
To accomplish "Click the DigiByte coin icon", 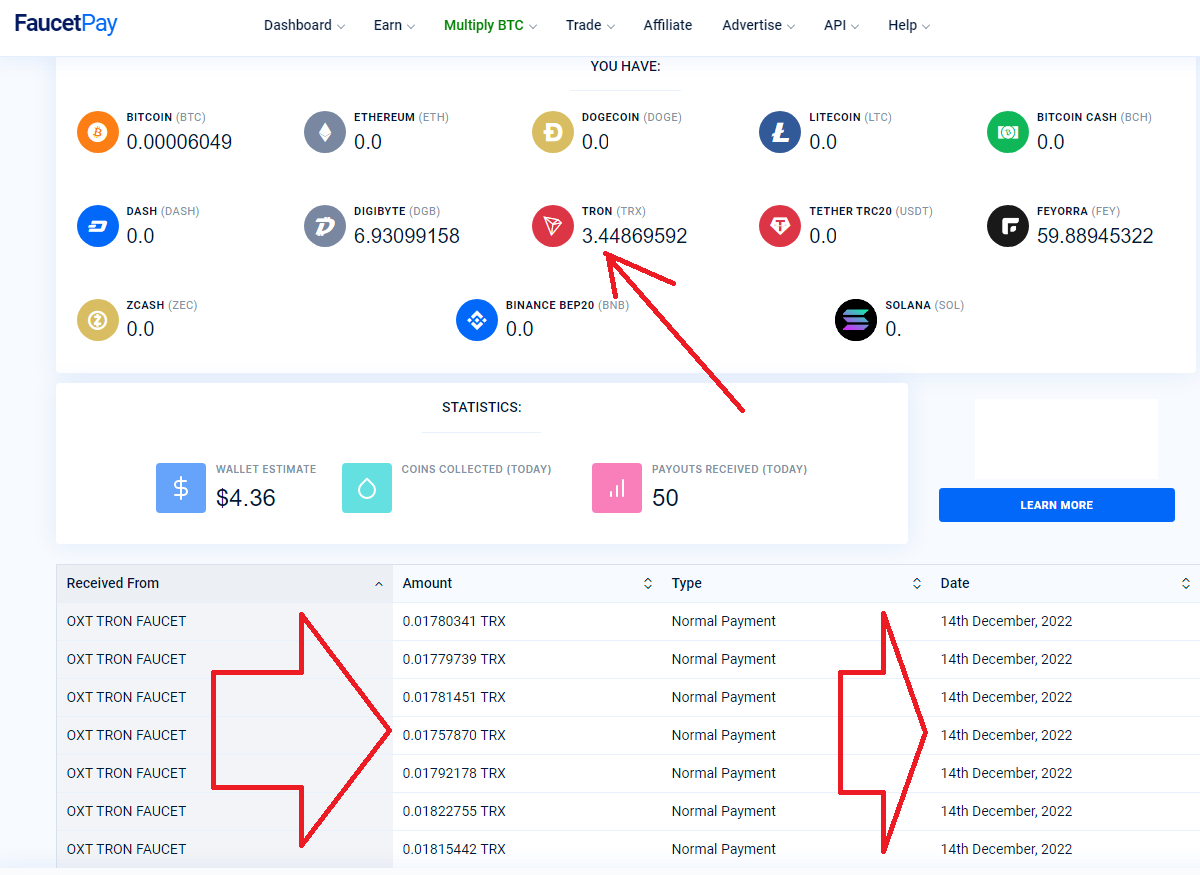I will 325,226.
